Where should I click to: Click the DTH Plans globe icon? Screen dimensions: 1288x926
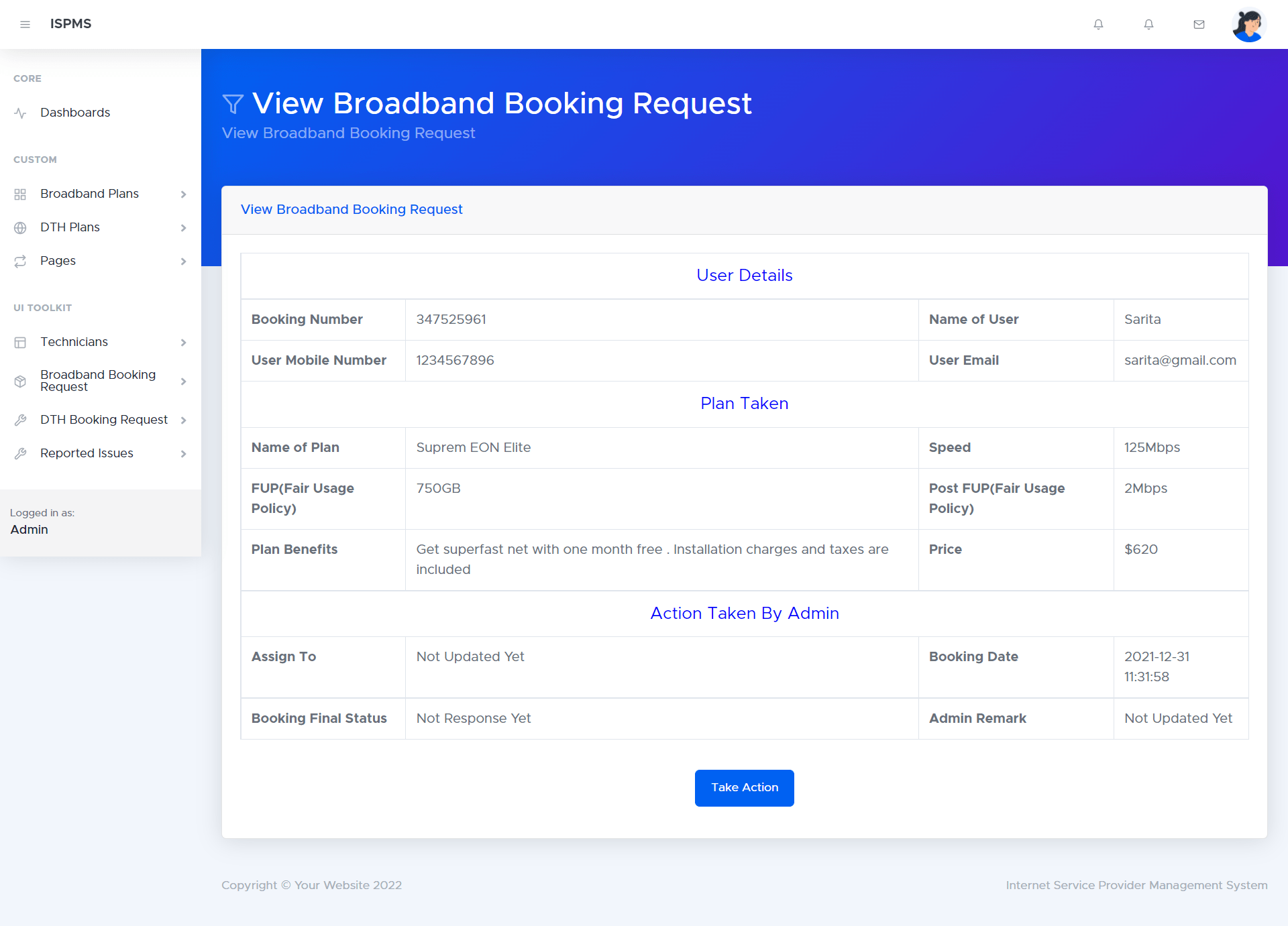[x=20, y=228]
